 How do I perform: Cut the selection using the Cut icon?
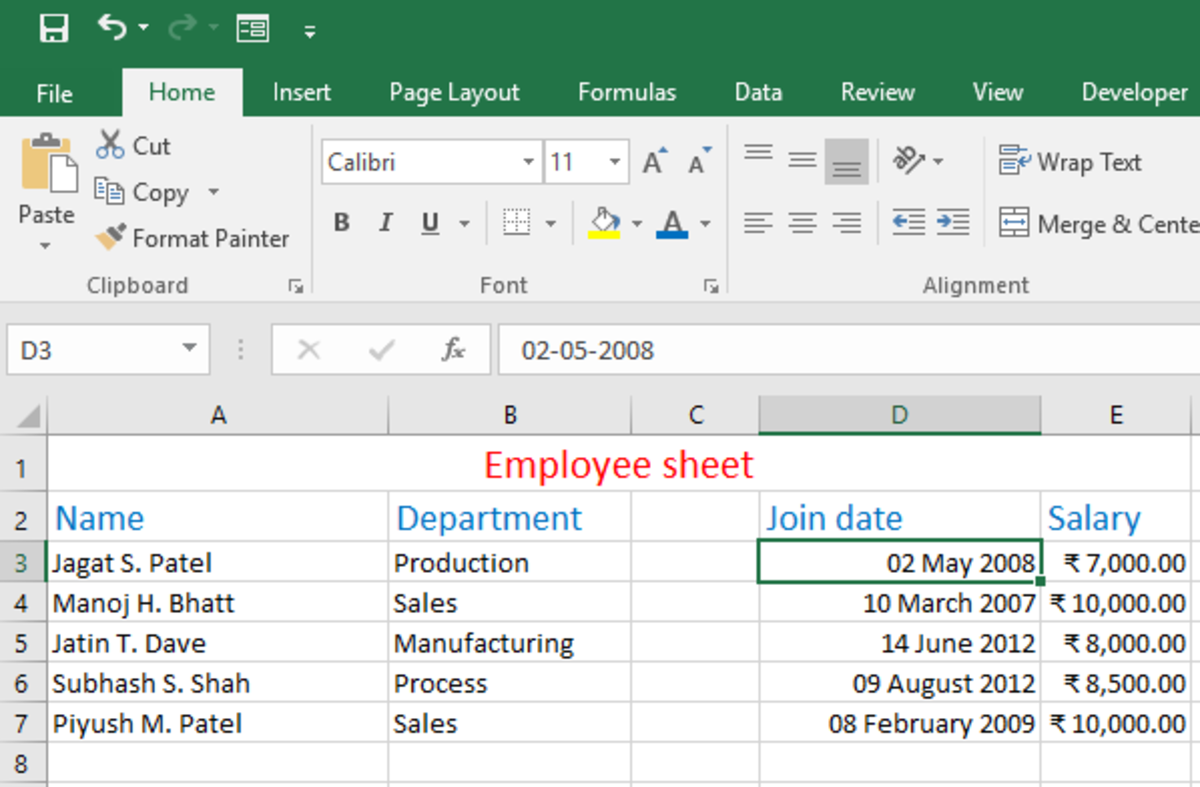click(x=135, y=145)
